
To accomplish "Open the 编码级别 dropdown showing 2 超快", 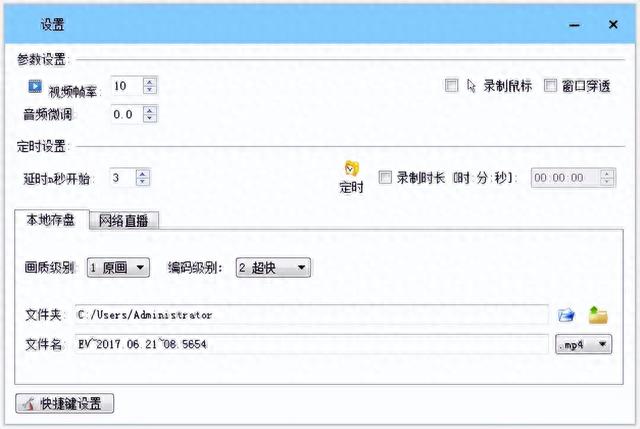I will pyautogui.click(x=273, y=268).
